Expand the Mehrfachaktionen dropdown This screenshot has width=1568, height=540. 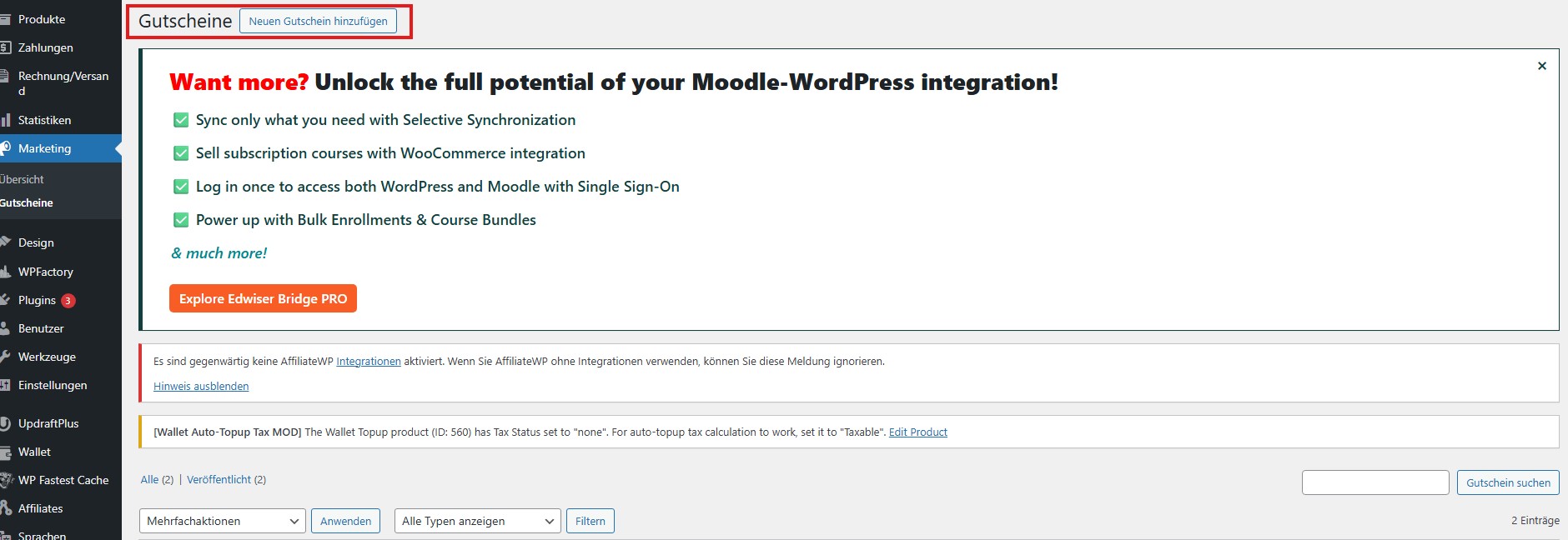click(223, 521)
